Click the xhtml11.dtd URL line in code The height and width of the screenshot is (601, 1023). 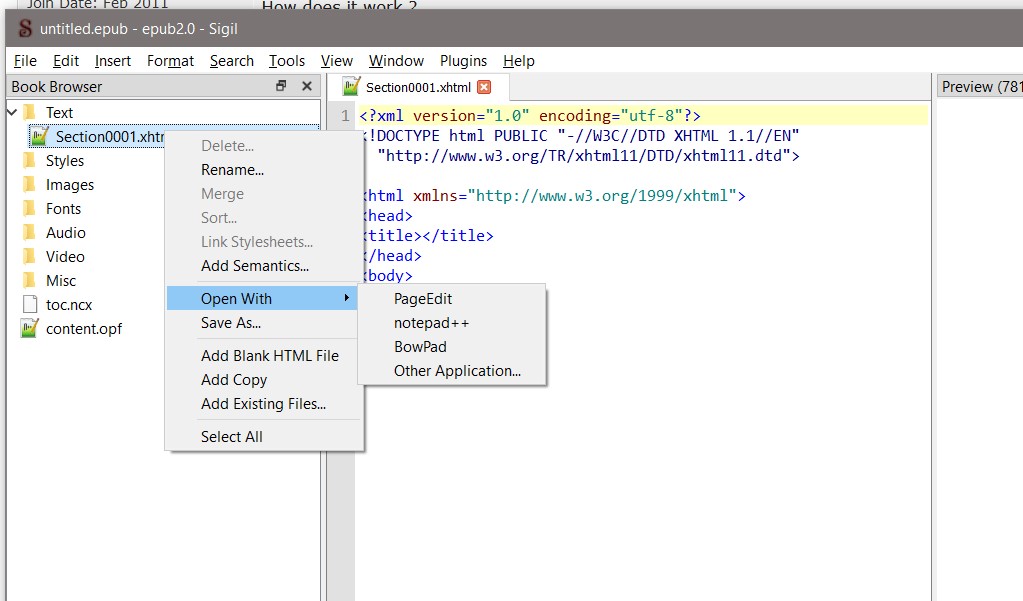(x=588, y=155)
